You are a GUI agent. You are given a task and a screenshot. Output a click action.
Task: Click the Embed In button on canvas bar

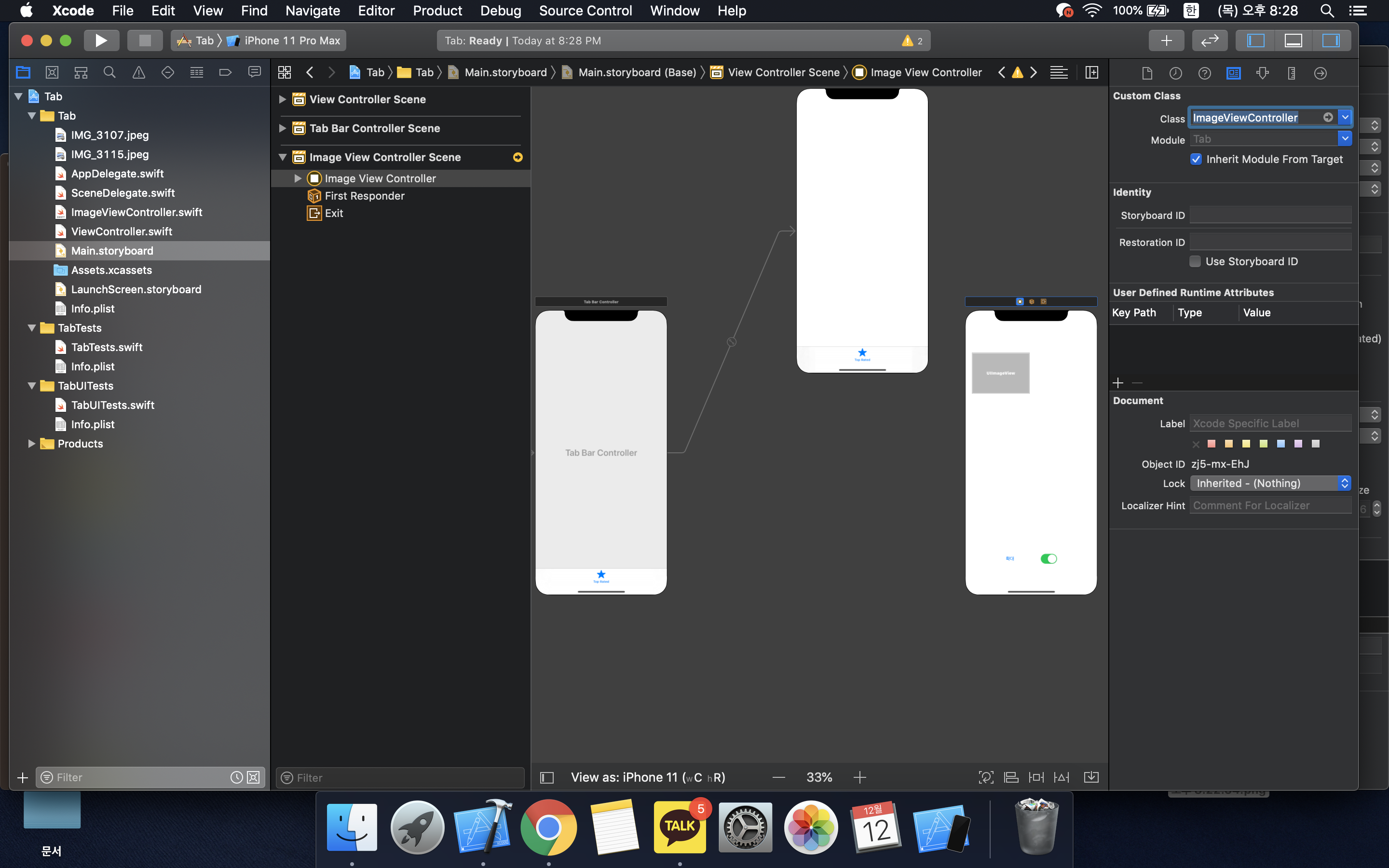click(x=1091, y=777)
